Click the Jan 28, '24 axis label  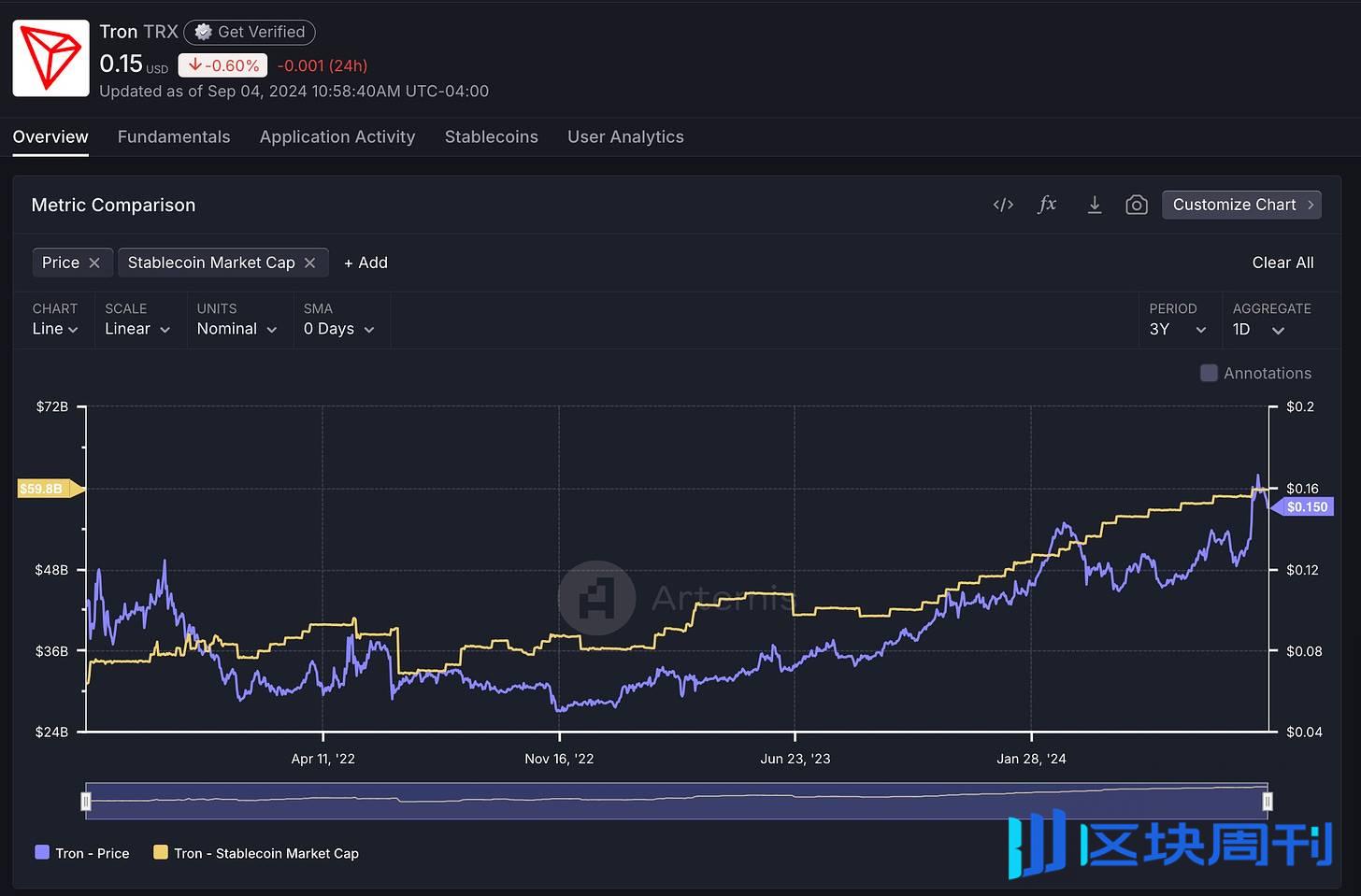1031,759
